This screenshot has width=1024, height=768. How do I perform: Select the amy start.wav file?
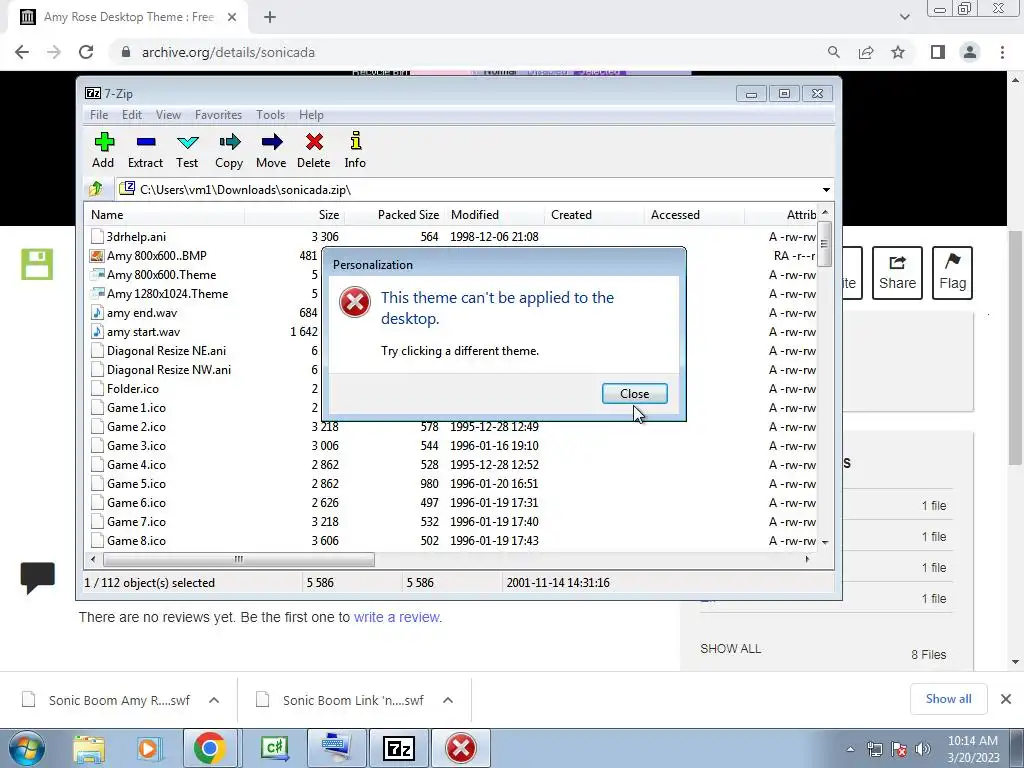tap(143, 332)
